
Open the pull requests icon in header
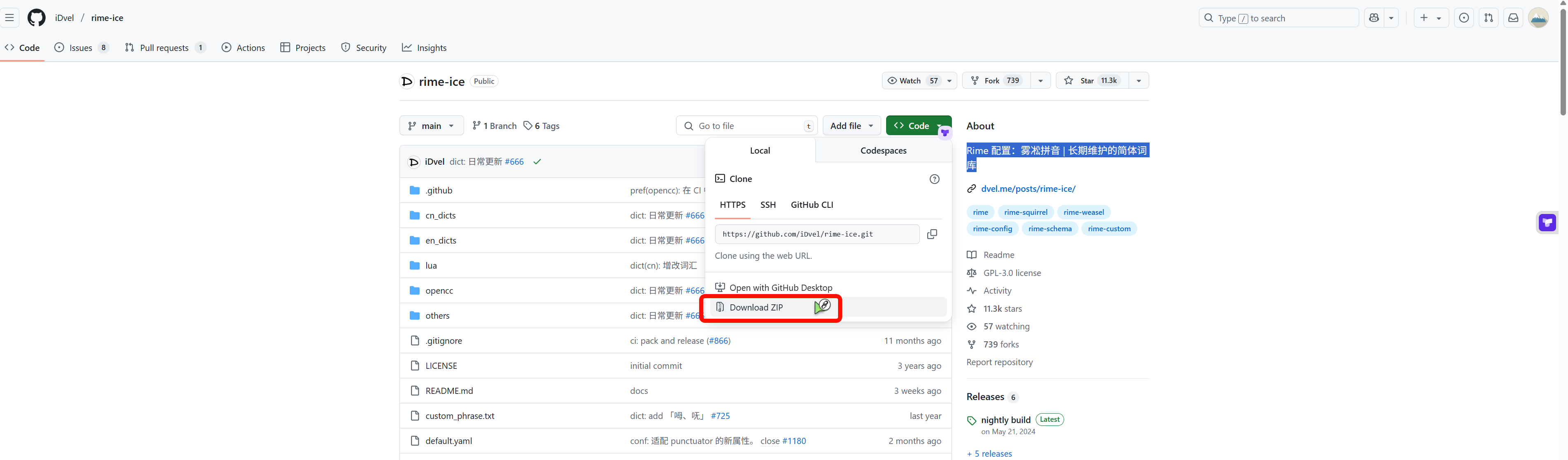(x=1488, y=18)
